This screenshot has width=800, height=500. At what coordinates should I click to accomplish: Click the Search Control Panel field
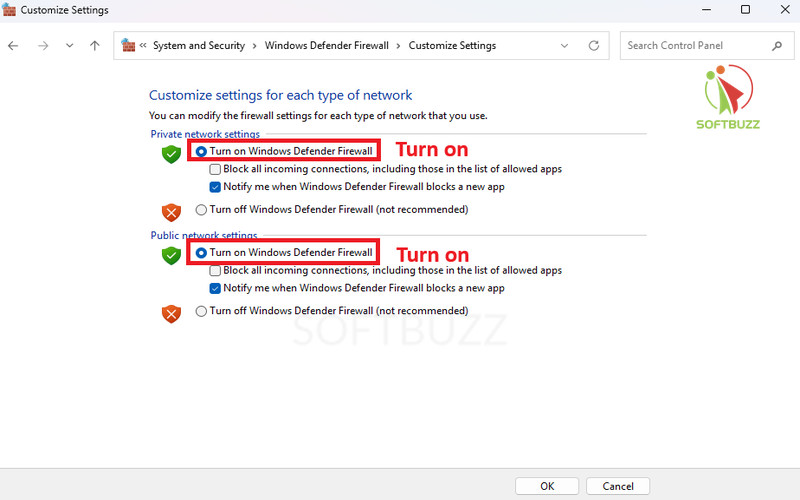707,46
